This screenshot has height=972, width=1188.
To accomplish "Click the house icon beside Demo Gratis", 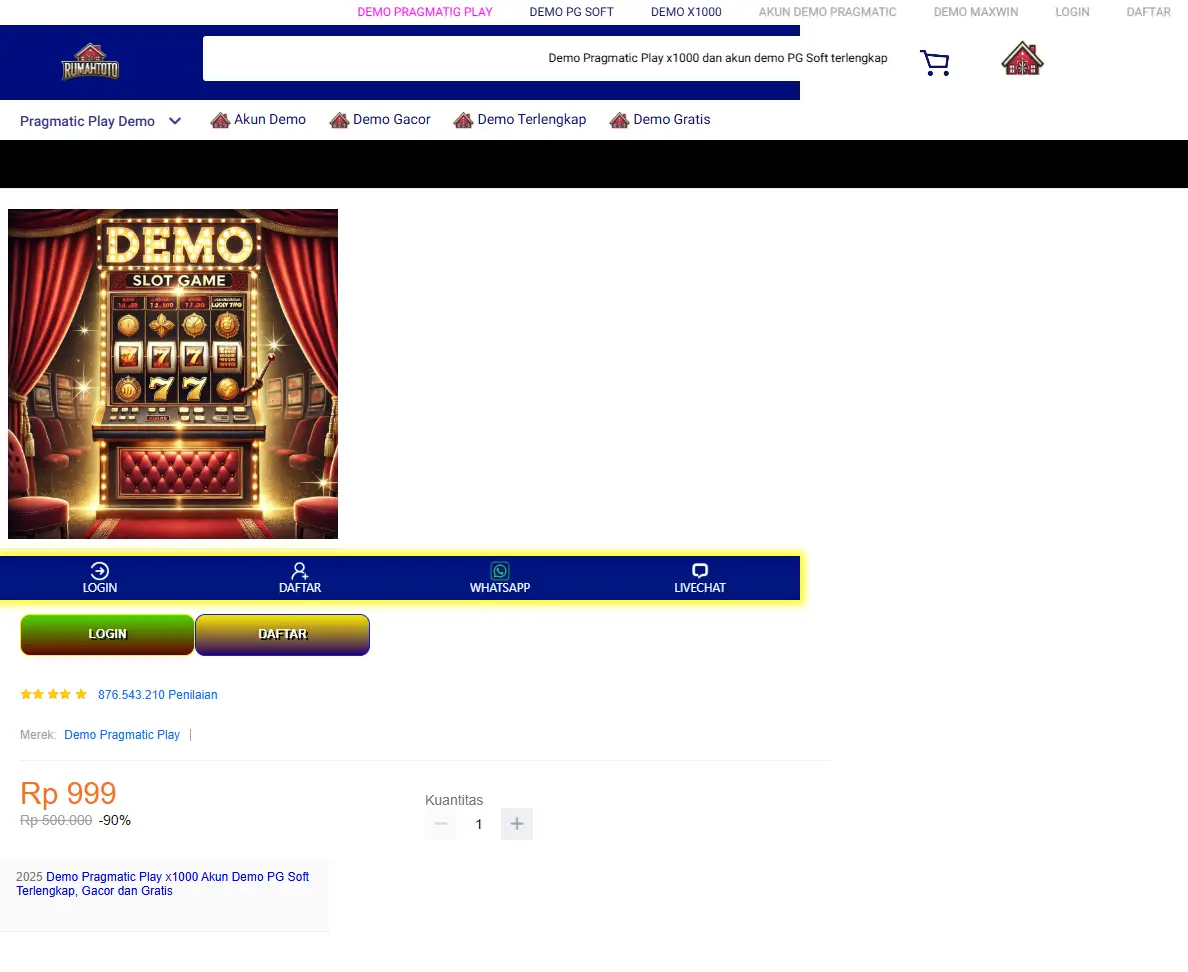I will pos(620,120).
